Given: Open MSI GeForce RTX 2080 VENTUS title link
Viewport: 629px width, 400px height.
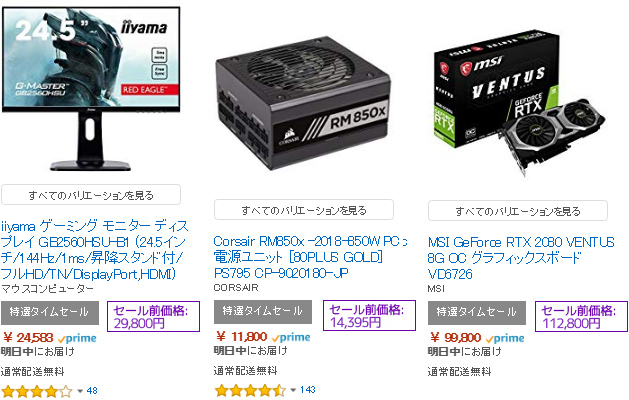Looking at the screenshot, I should click(x=521, y=258).
